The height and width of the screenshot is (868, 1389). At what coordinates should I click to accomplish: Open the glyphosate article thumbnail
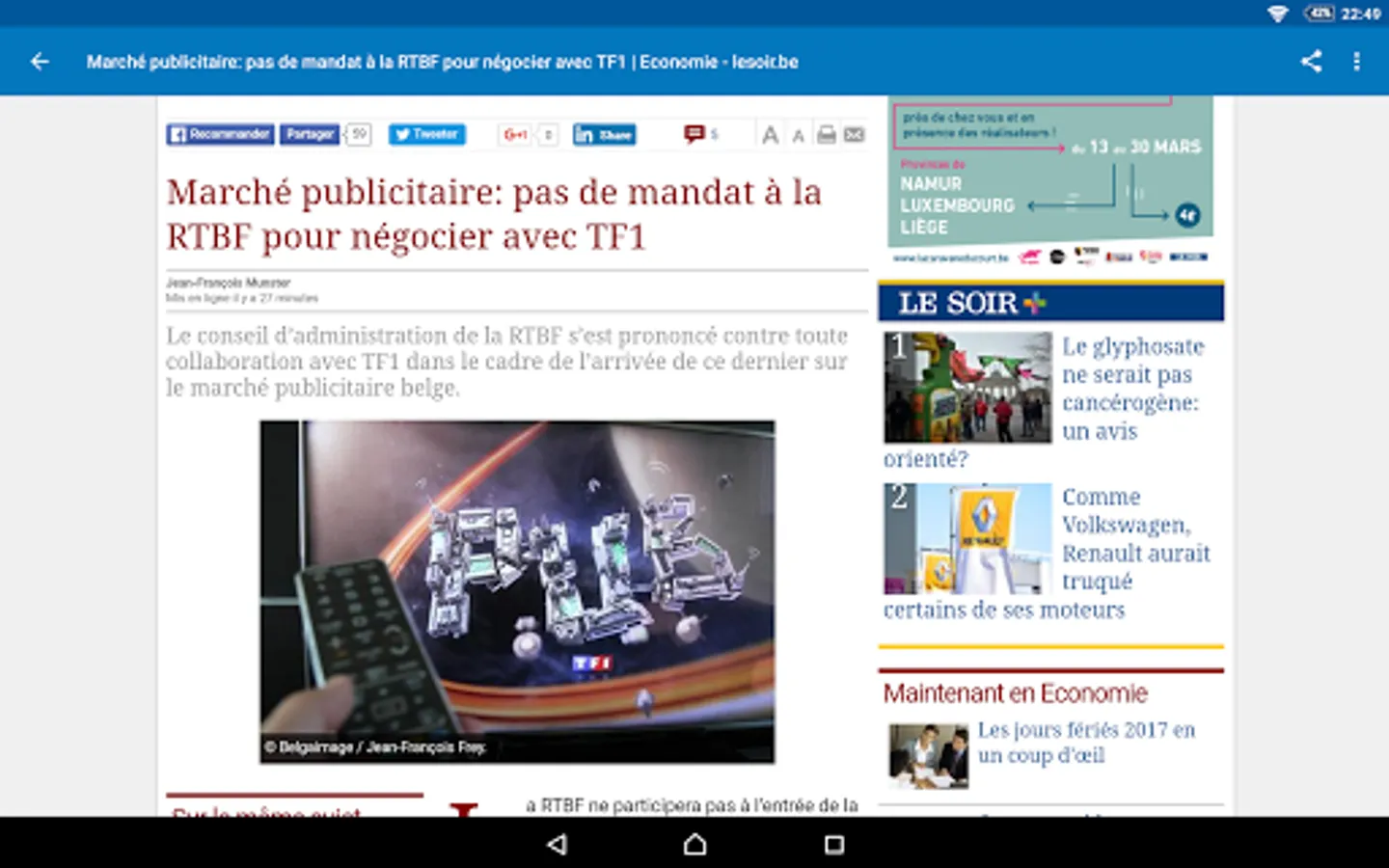click(x=967, y=388)
